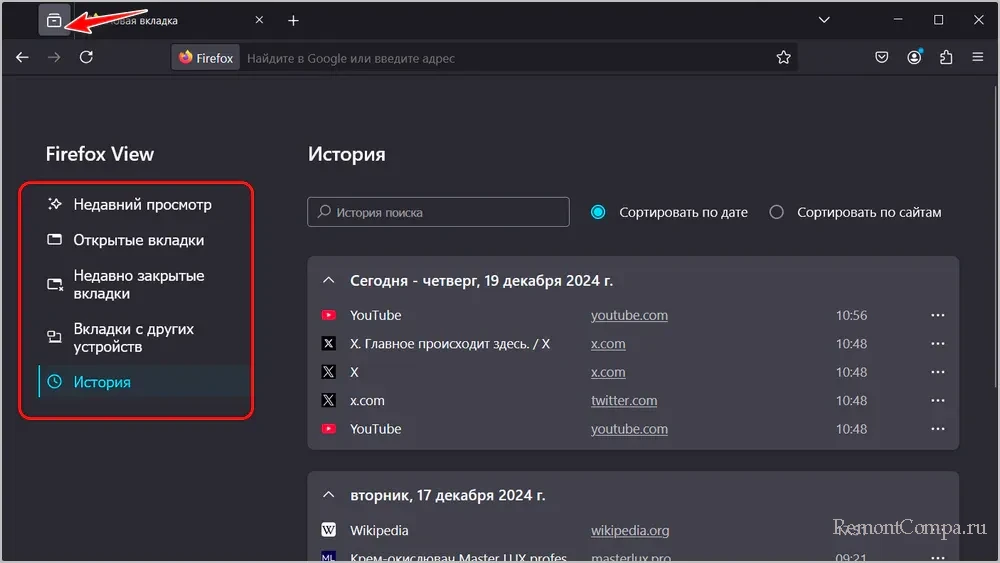This screenshot has height=563, width=1000.
Task: Go back with the back arrow
Action: coord(22,57)
